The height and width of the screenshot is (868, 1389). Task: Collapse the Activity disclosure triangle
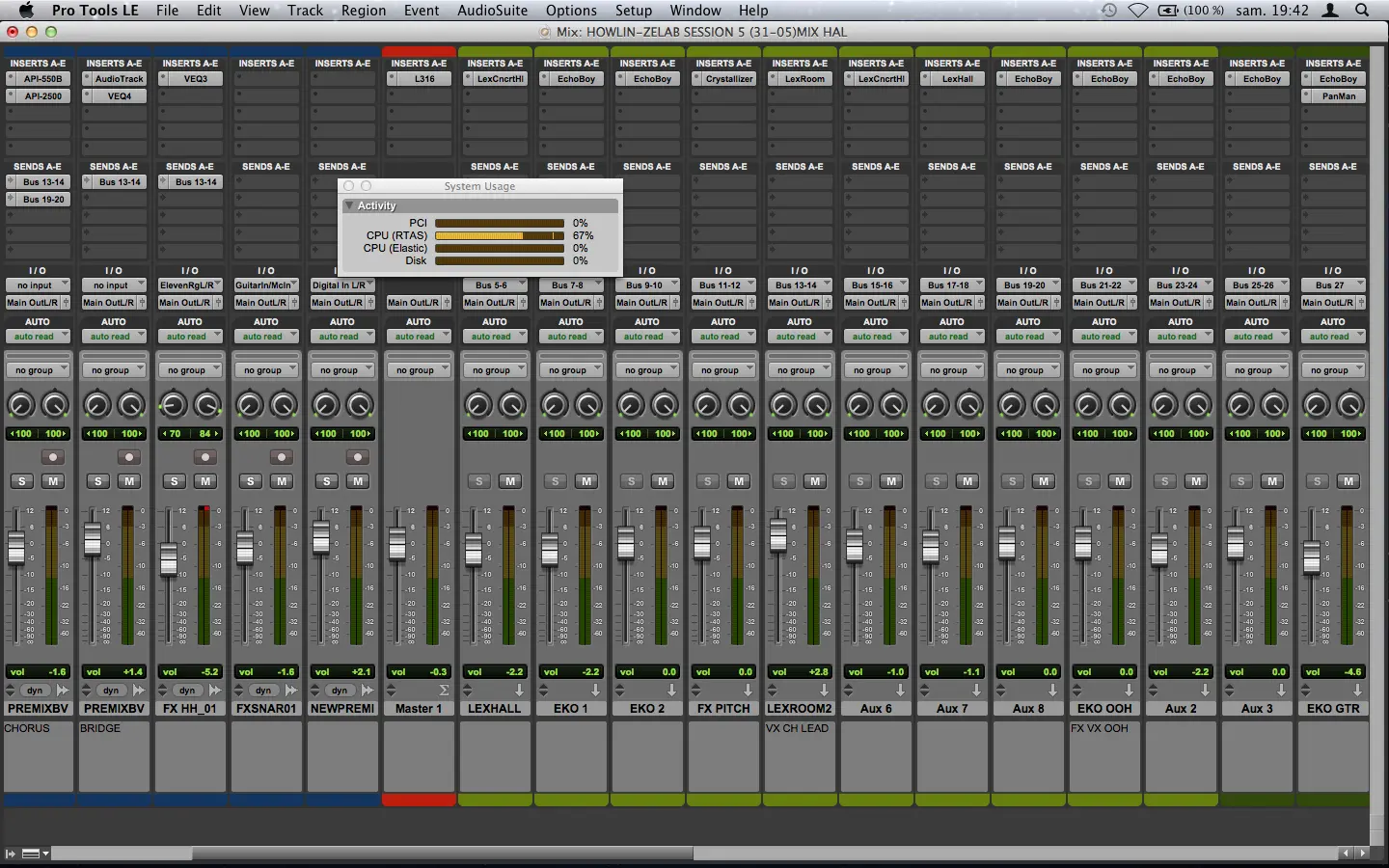tap(349, 206)
